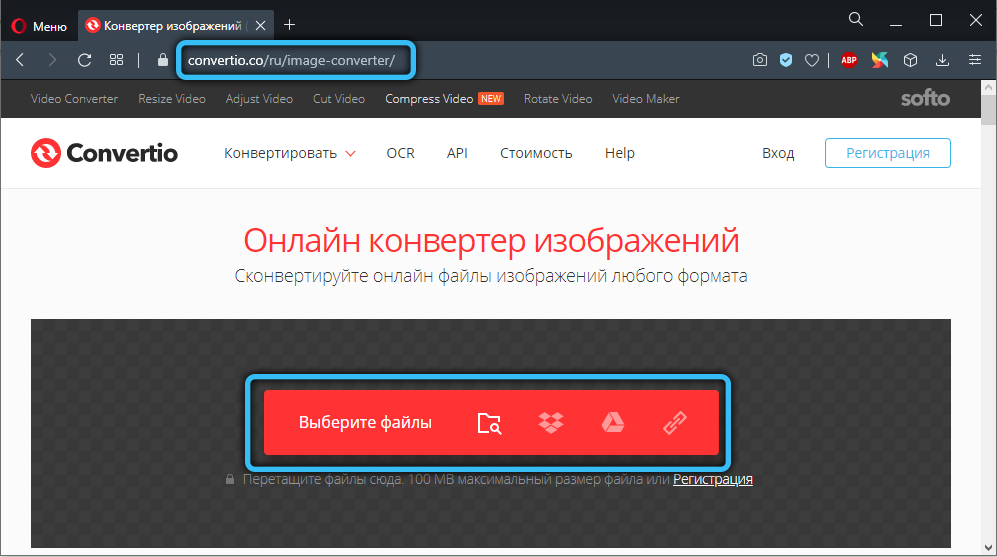Add file by URL link icon
The height and width of the screenshot is (557, 997).
(675, 423)
